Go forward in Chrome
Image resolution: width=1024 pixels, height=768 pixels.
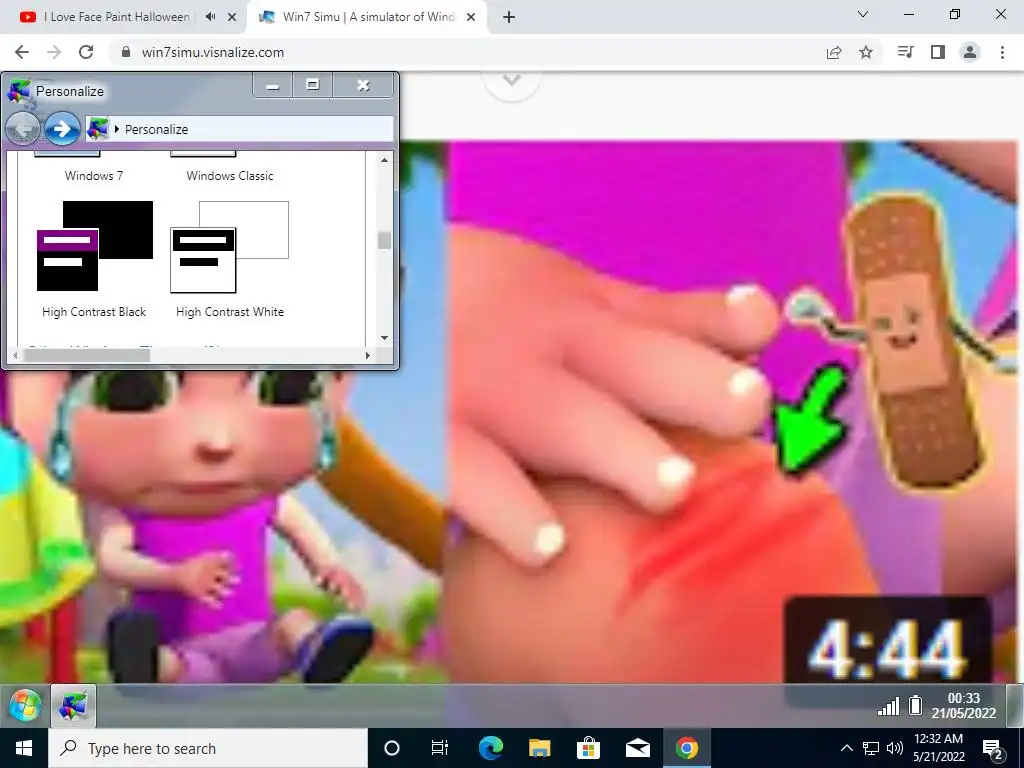click(x=54, y=52)
